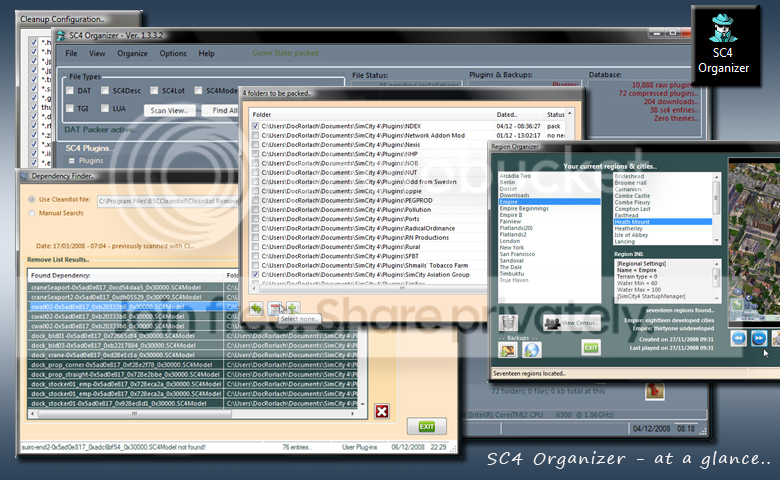Click the picture backup icon under Backups
This screenshot has width=780, height=480.
tap(507, 350)
